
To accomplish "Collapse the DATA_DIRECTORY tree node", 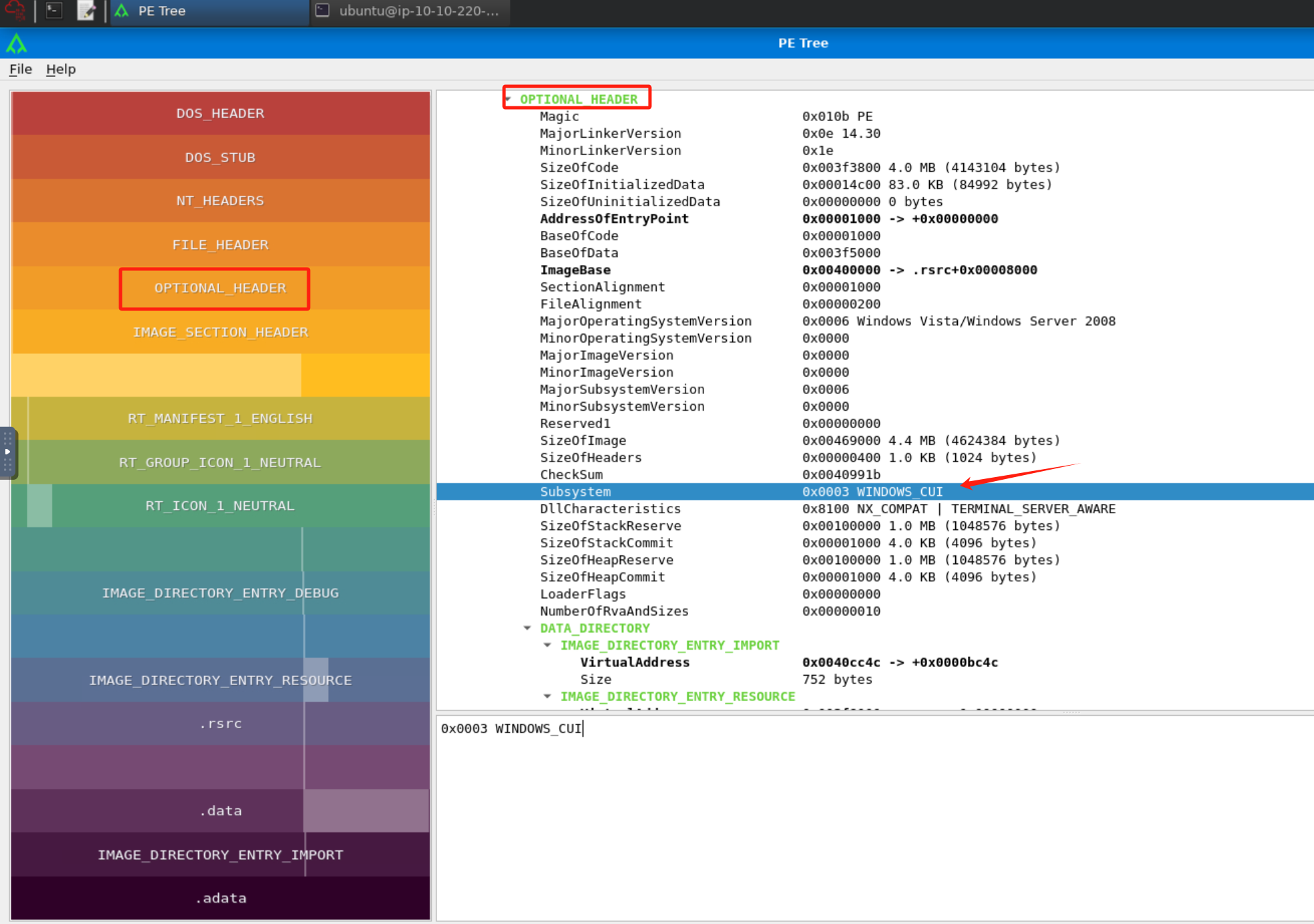I will point(527,628).
